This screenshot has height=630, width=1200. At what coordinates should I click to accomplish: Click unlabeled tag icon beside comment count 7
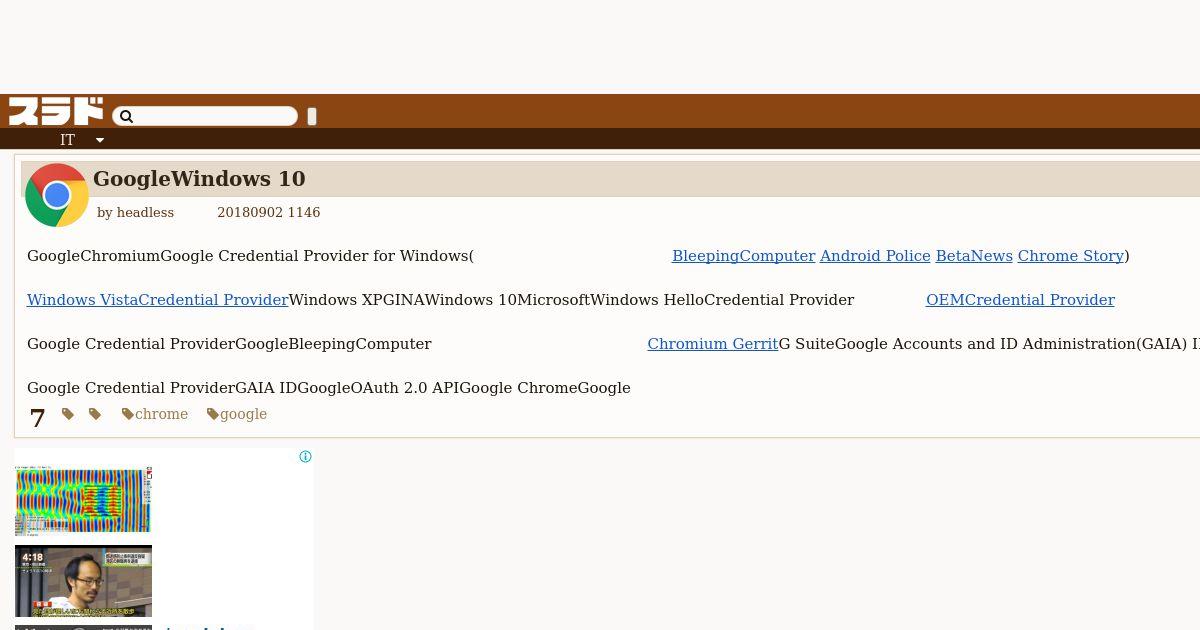(x=68, y=414)
